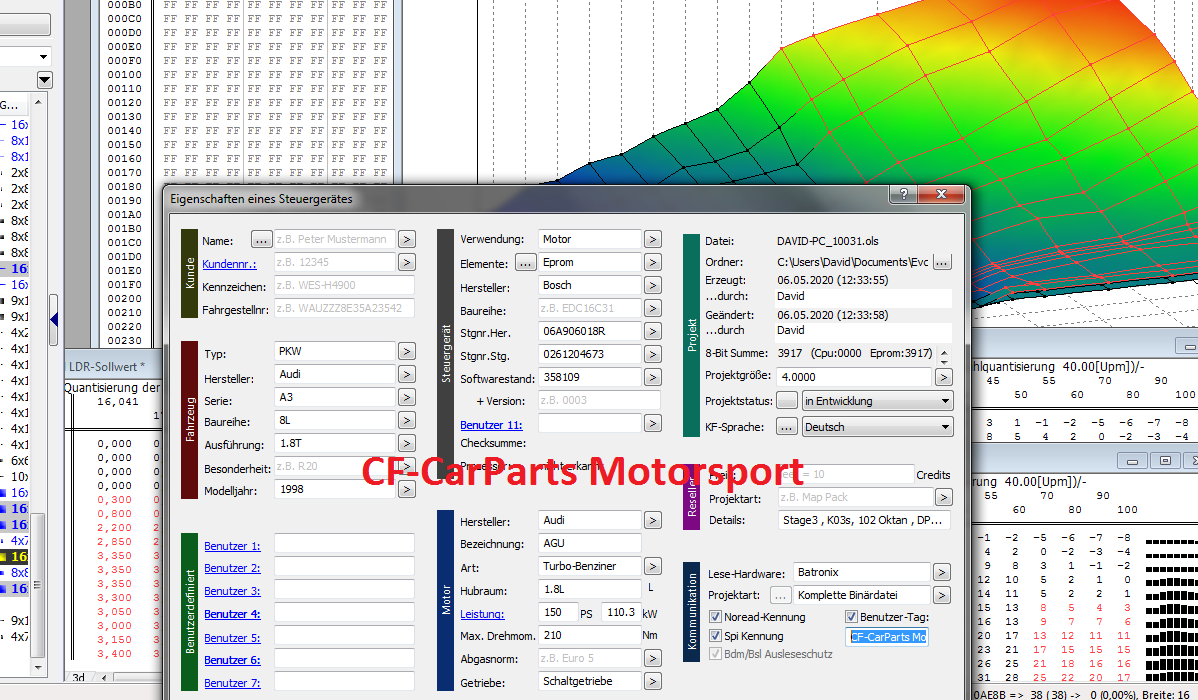The height and width of the screenshot is (700, 1198).
Task: Toggle the Benutzer-Tag checkbox
Action: click(851, 617)
